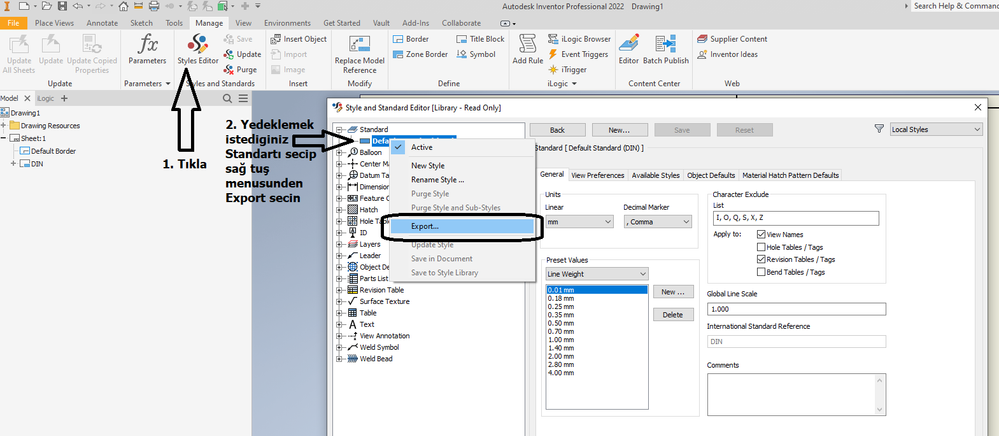The height and width of the screenshot is (436, 999).
Task: Click the Back button in editor
Action: point(557,130)
